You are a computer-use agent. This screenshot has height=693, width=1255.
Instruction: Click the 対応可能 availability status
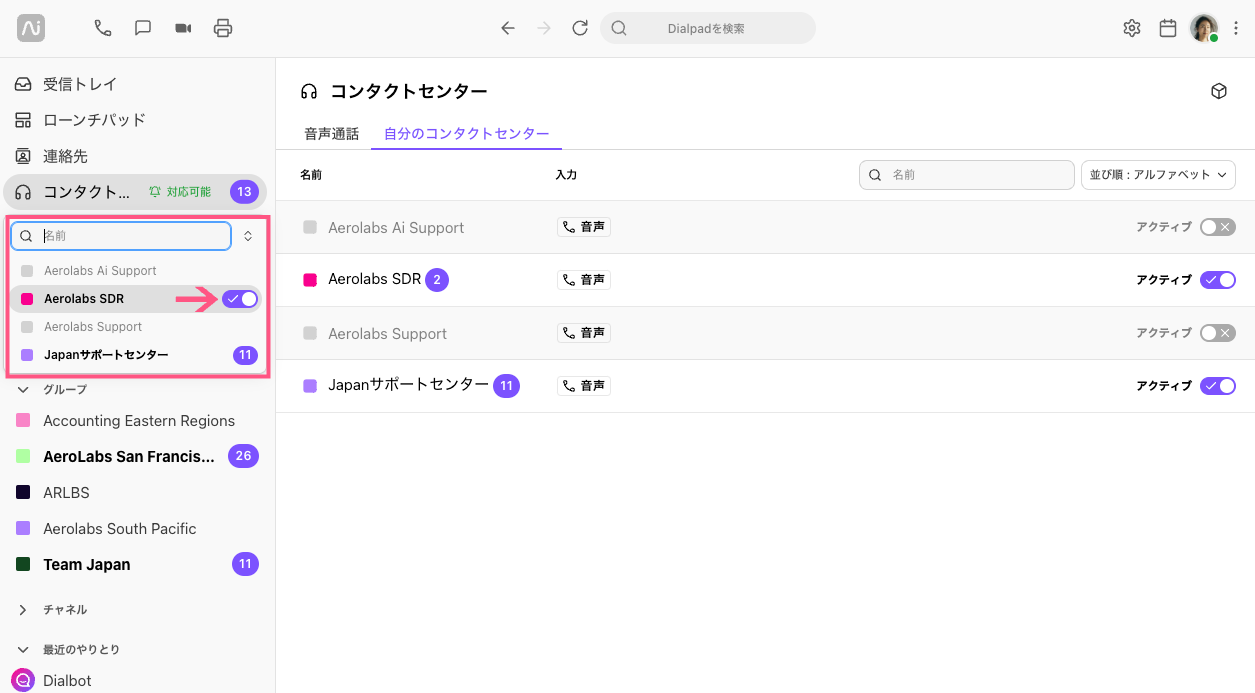(180, 191)
